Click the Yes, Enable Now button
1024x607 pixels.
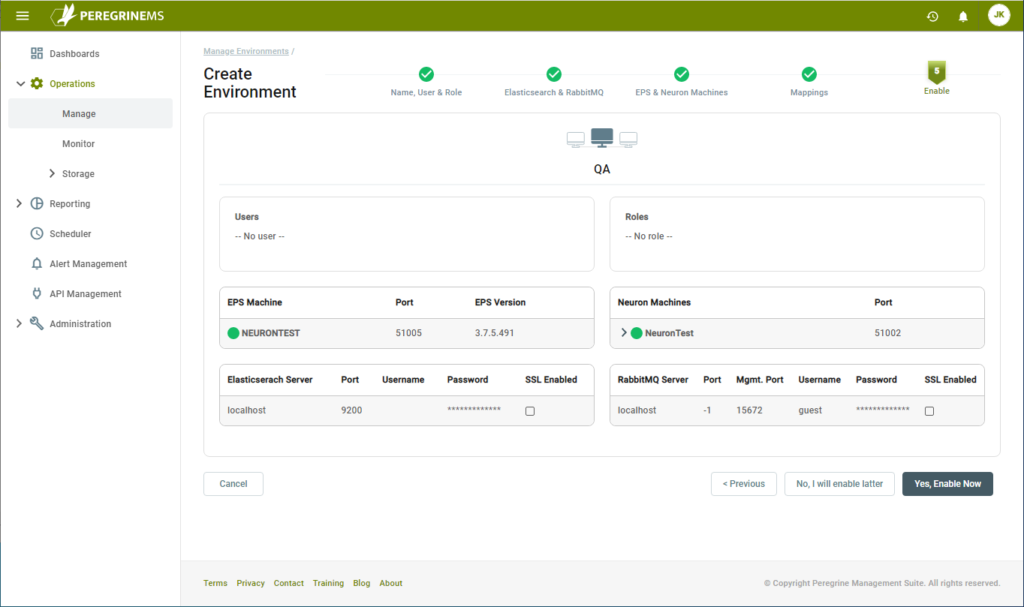point(946,483)
